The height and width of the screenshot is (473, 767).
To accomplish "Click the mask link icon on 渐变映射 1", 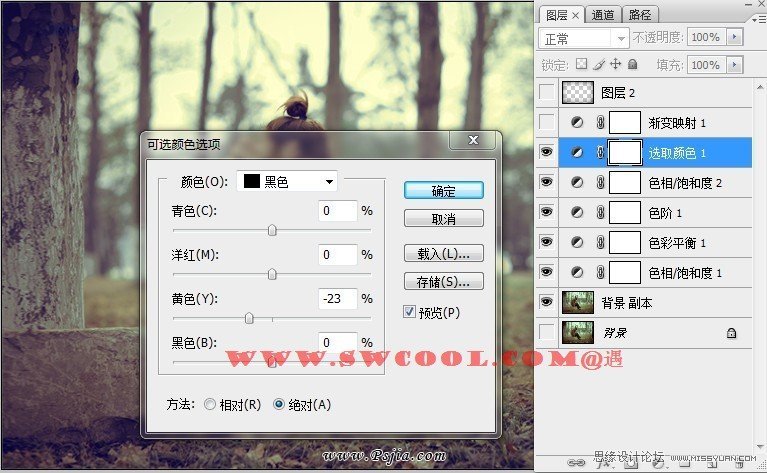I will point(600,122).
